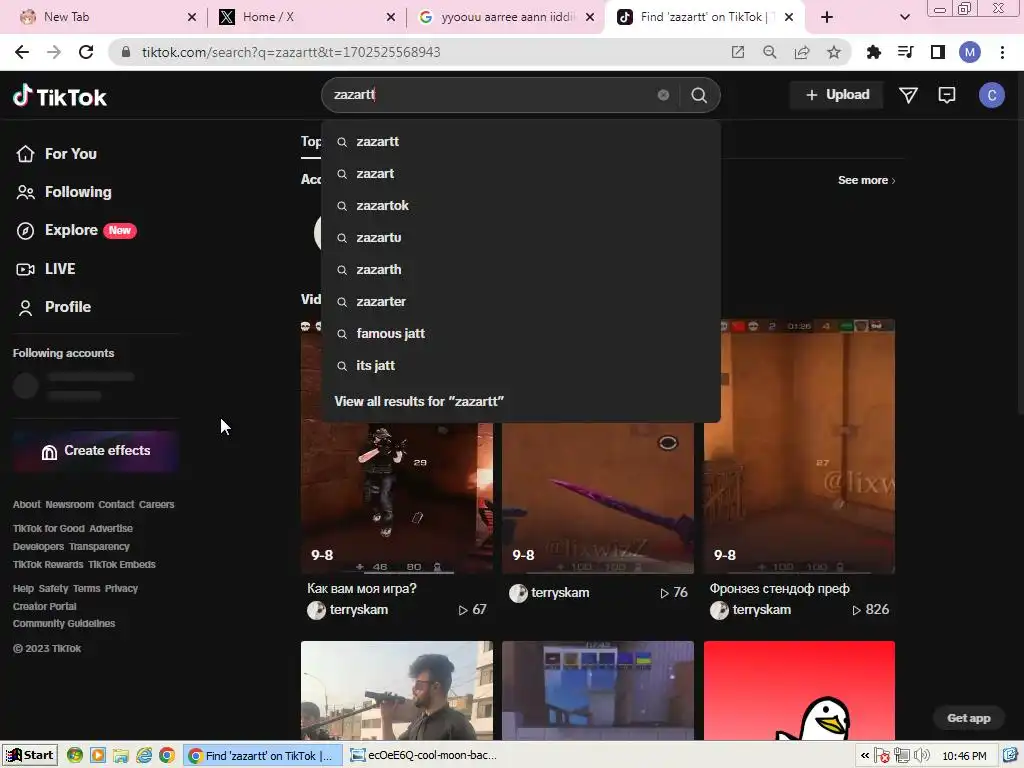1024x768 pixels.
Task: Open terryskam profile under the 826-play video
Action: tap(761, 610)
